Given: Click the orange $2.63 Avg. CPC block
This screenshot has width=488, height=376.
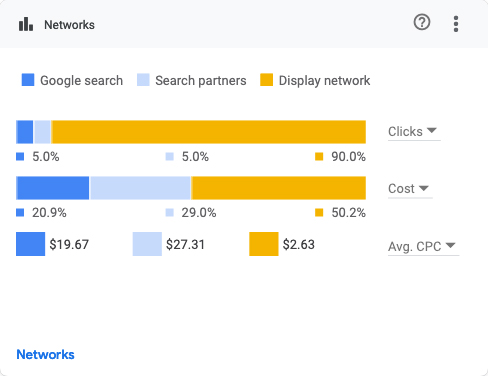Looking at the screenshot, I should (264, 244).
